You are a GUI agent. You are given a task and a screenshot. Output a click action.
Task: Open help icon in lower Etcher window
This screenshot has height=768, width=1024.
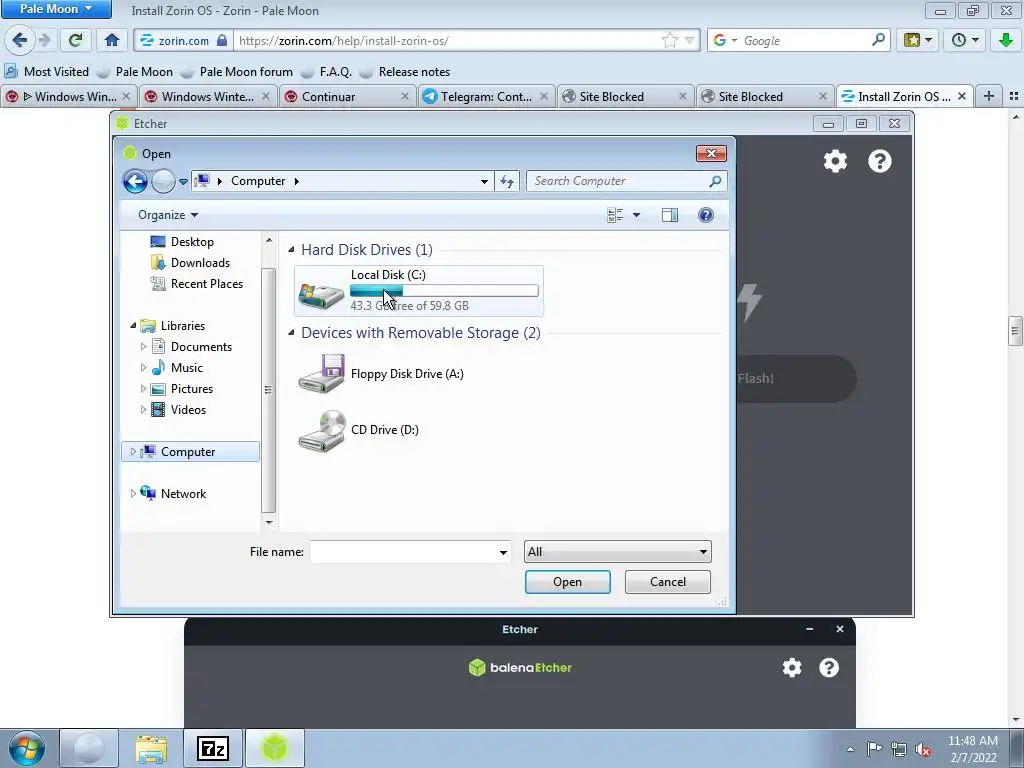pyautogui.click(x=829, y=667)
